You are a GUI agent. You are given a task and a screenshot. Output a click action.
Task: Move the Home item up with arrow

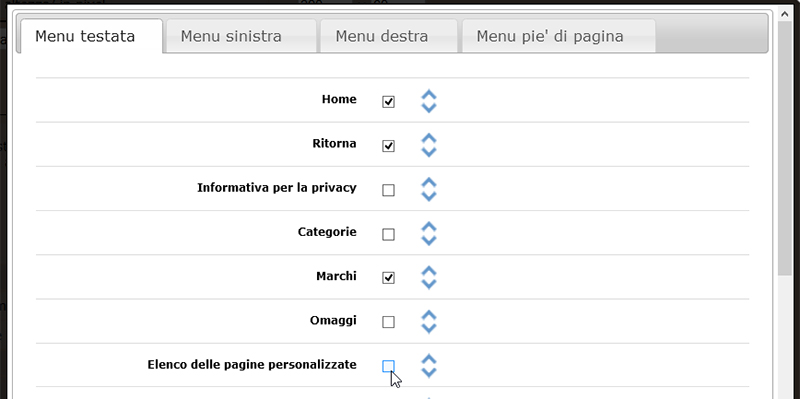(x=429, y=95)
